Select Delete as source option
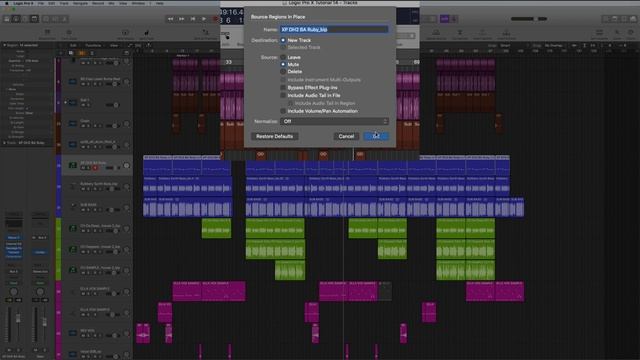640x360 pixels. (x=283, y=71)
